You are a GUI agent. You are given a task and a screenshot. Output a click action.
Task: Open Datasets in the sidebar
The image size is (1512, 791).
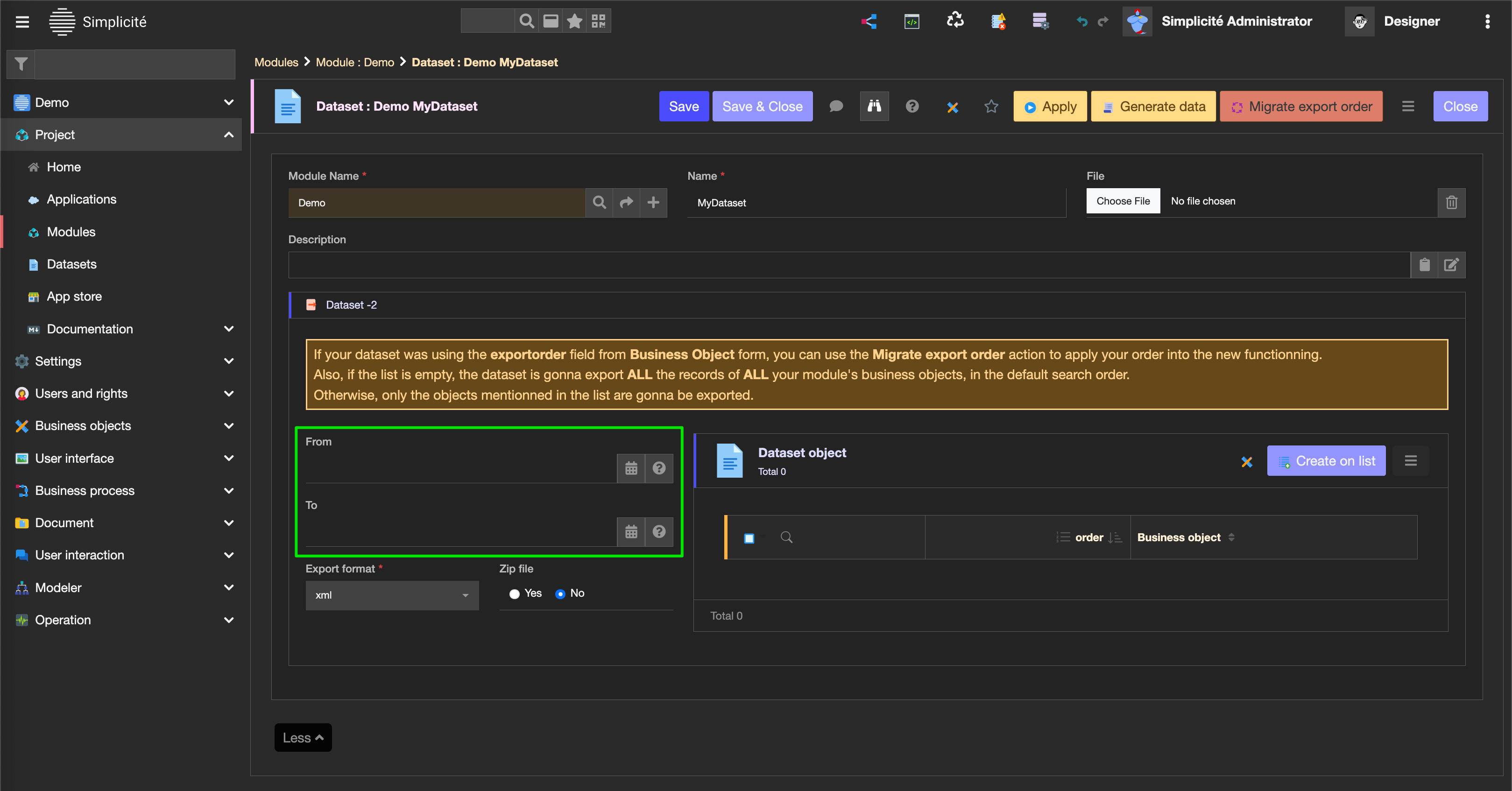(x=71, y=264)
